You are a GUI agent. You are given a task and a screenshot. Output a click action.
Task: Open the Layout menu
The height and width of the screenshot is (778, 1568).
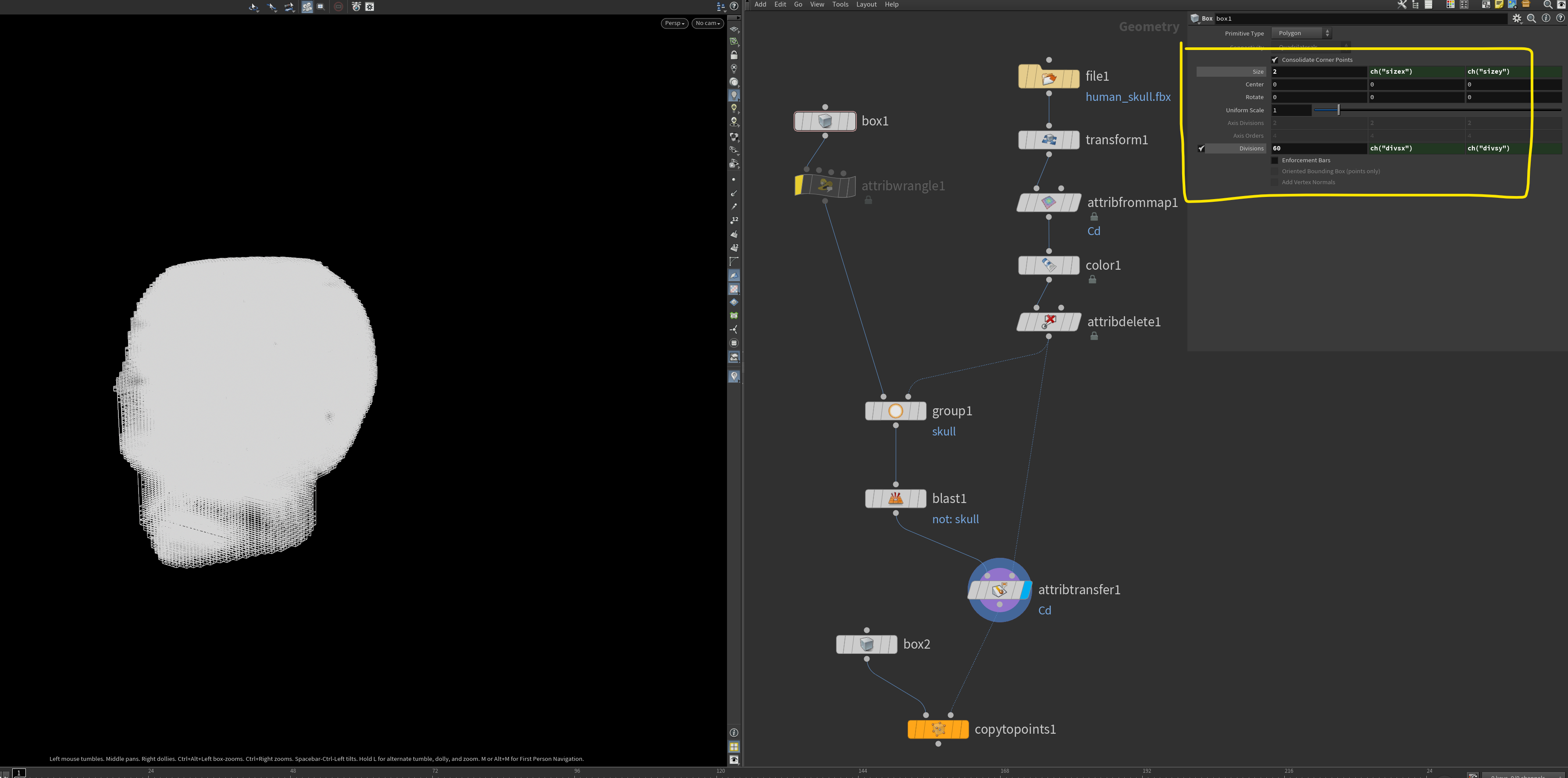(866, 4)
